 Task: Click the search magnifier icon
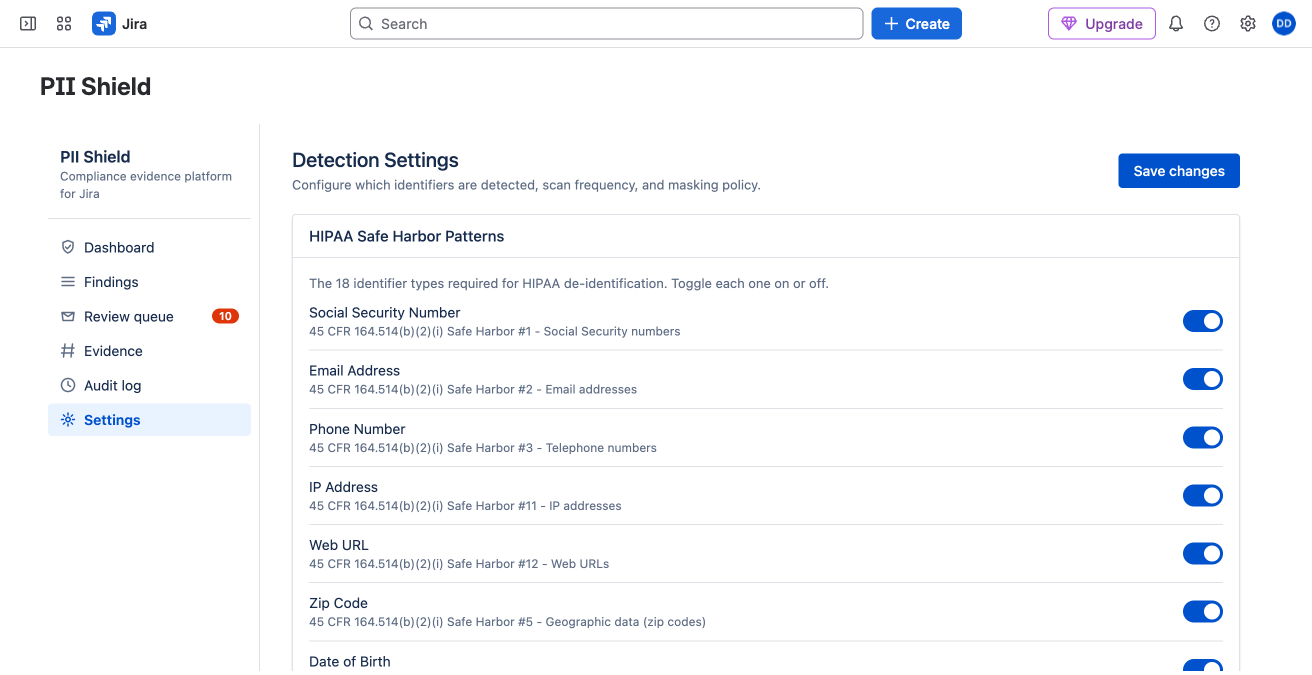[367, 24]
